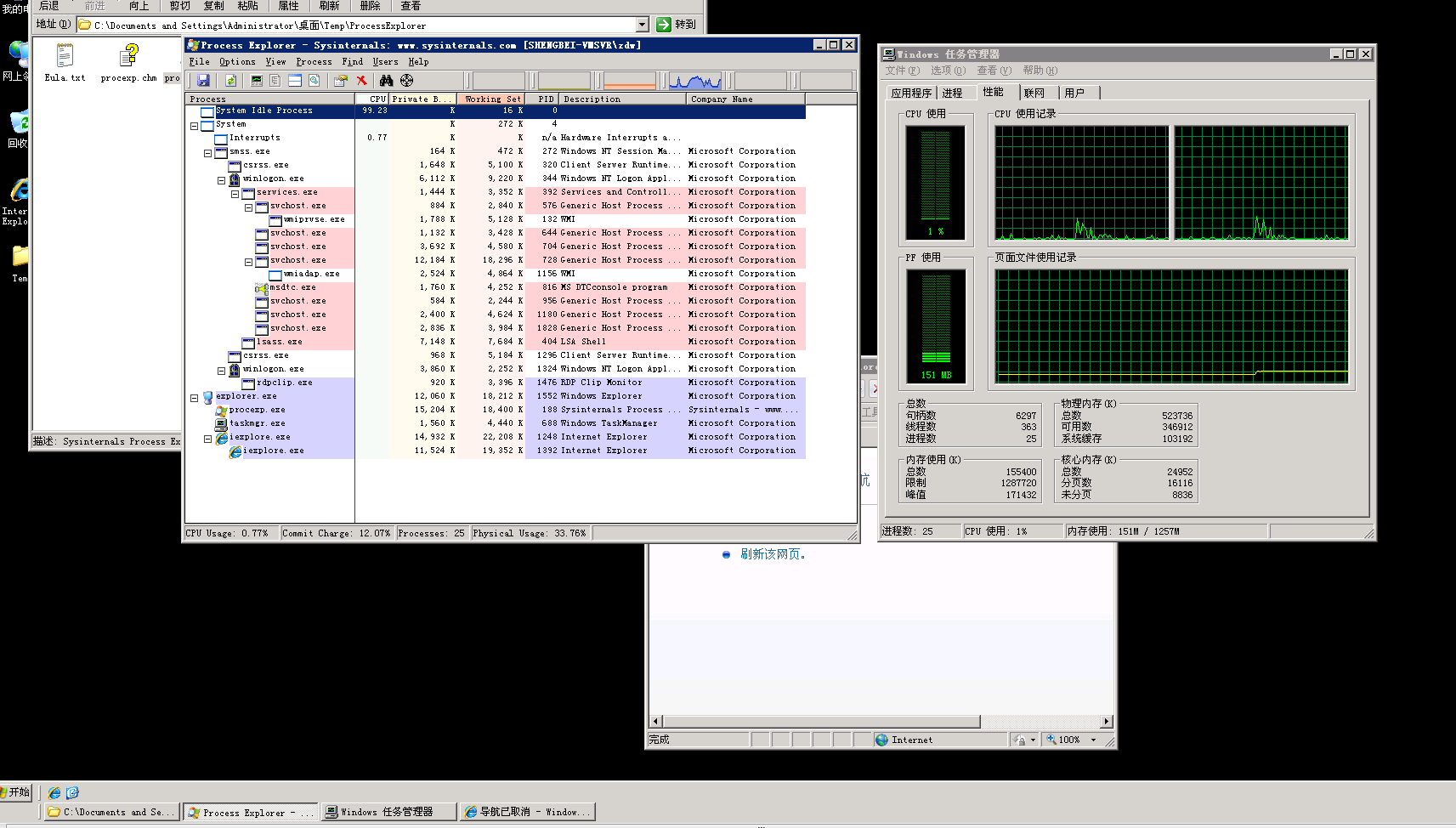The width and height of the screenshot is (1456, 828).
Task: Collapse the smss.exe tree node
Action: 207,153
